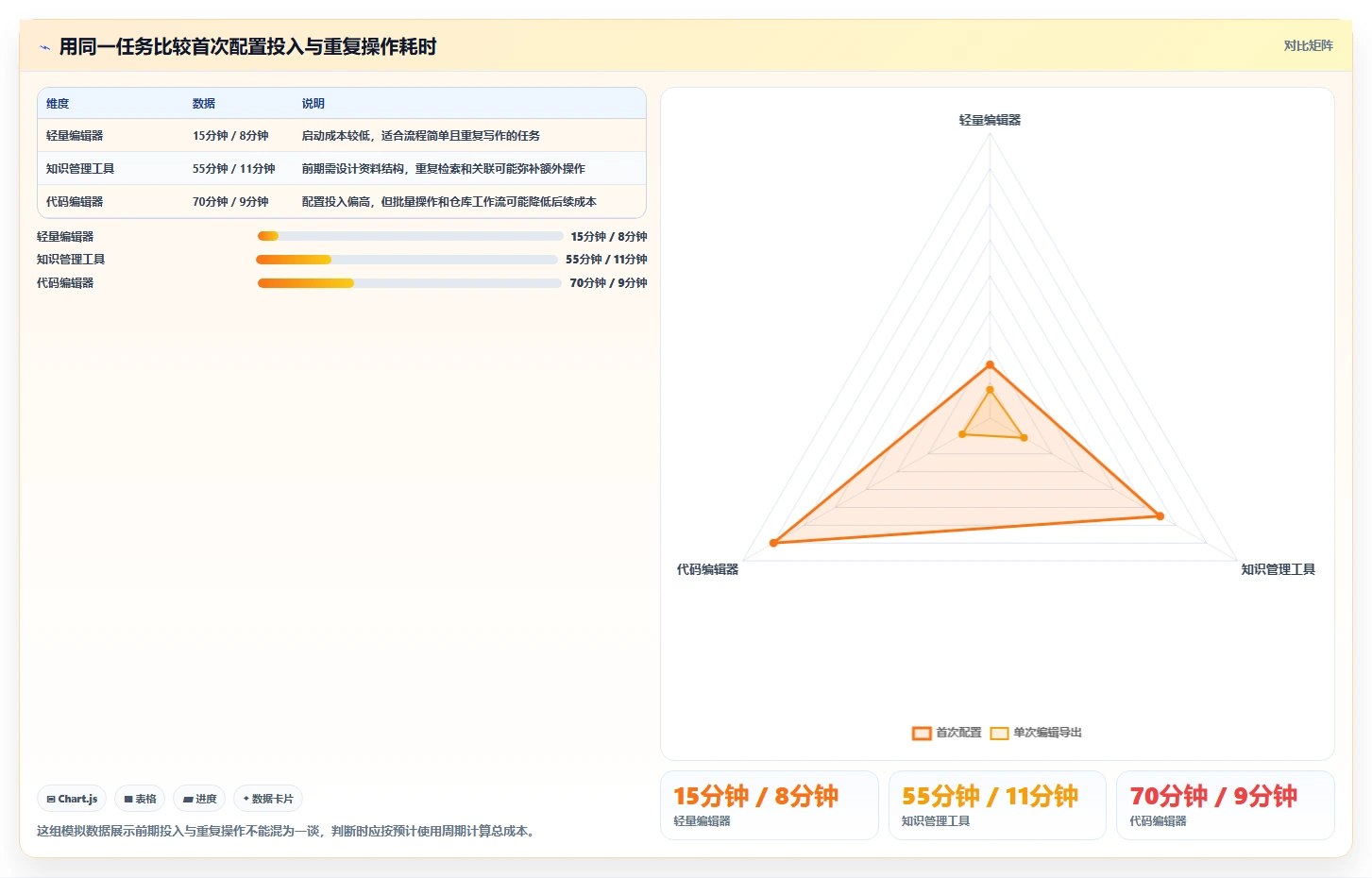Click 首次配置 data point on 知识管理工具 axis

pos(1160,516)
